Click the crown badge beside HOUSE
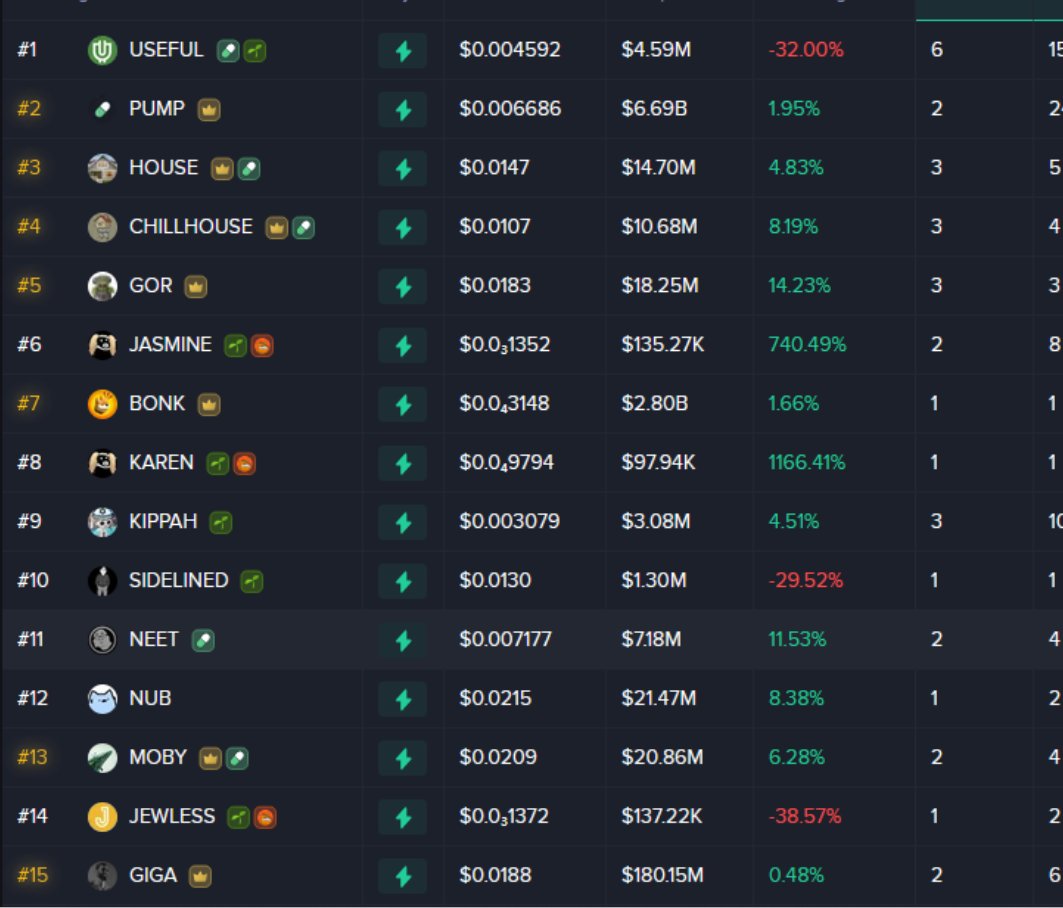The image size is (1063, 908). (x=222, y=169)
